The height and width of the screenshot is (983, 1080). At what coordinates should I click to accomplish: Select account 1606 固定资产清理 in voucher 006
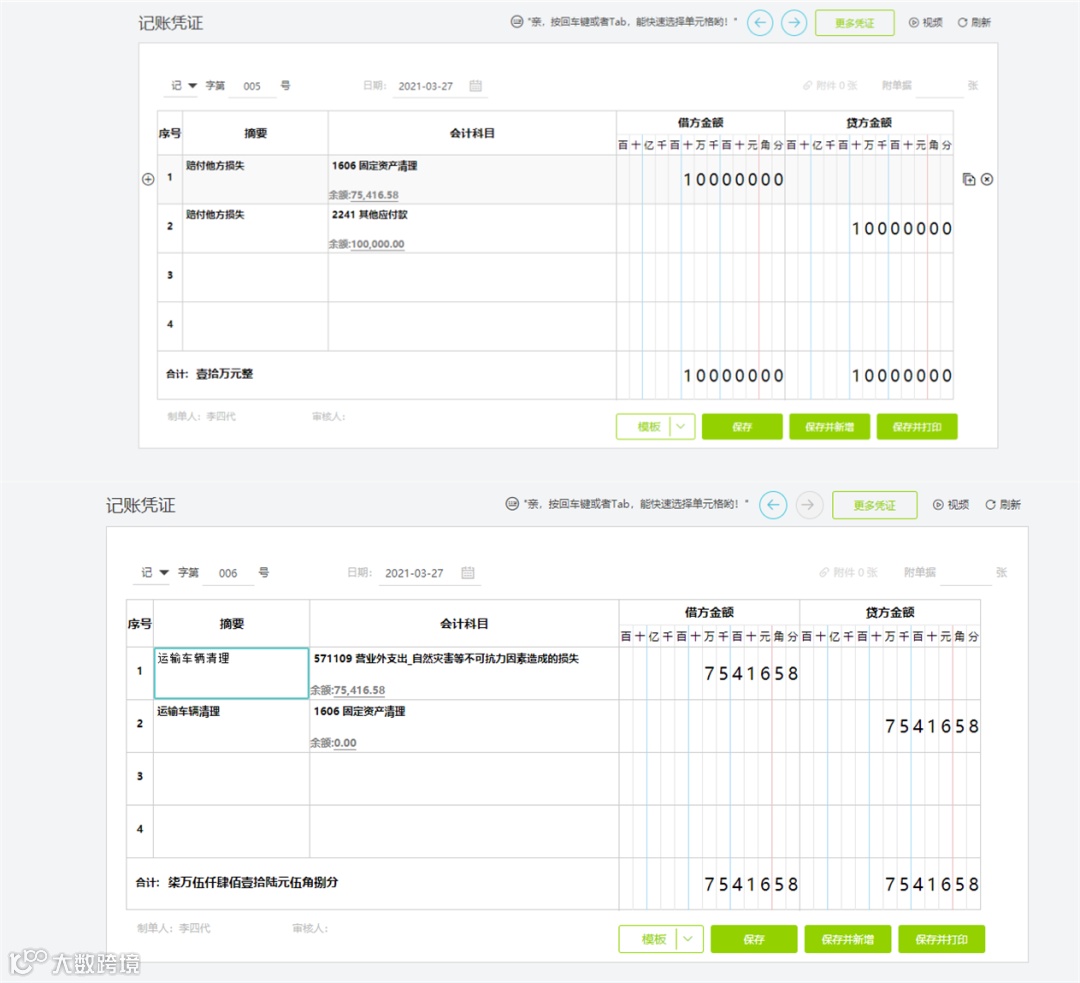(x=360, y=711)
